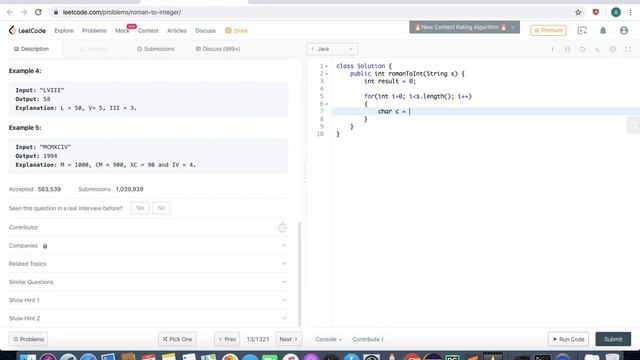Switch to the Submissions tab

156,49
